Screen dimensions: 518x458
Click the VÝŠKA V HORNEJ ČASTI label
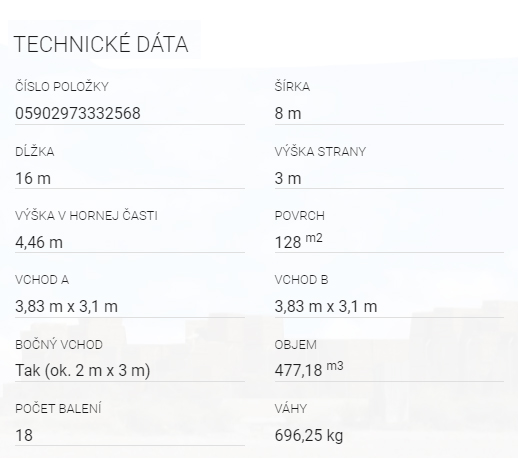coord(86,216)
